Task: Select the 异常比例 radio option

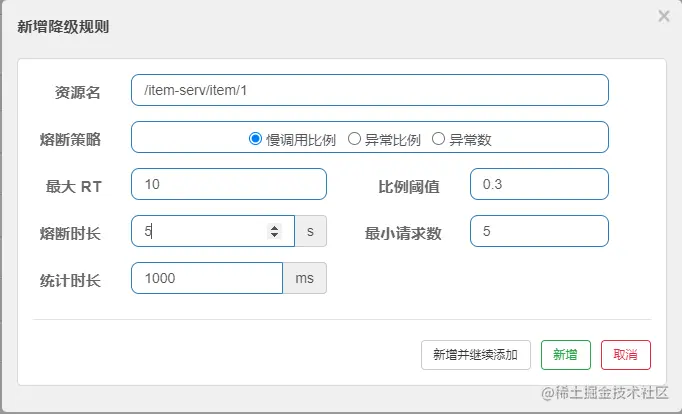Action: [354, 139]
